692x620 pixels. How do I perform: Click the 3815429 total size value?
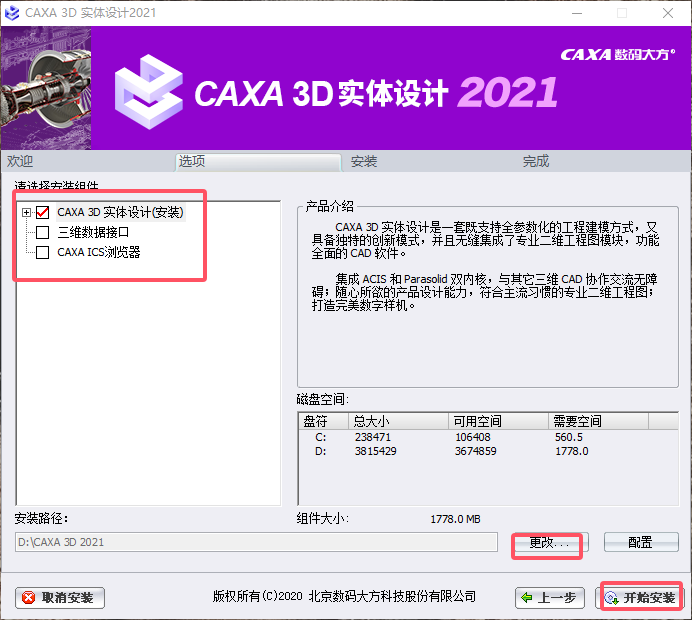[x=376, y=451]
